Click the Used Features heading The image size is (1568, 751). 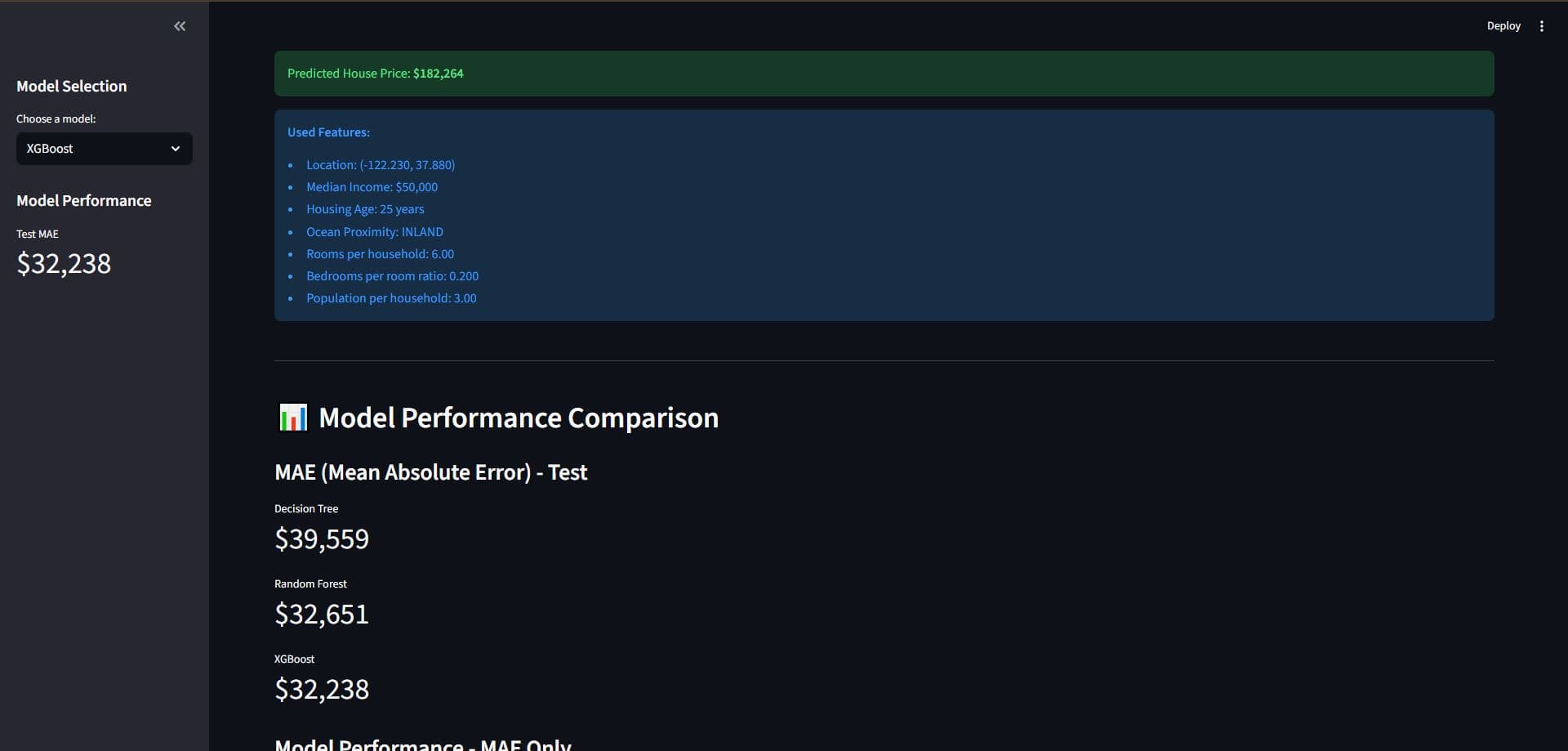coord(327,132)
